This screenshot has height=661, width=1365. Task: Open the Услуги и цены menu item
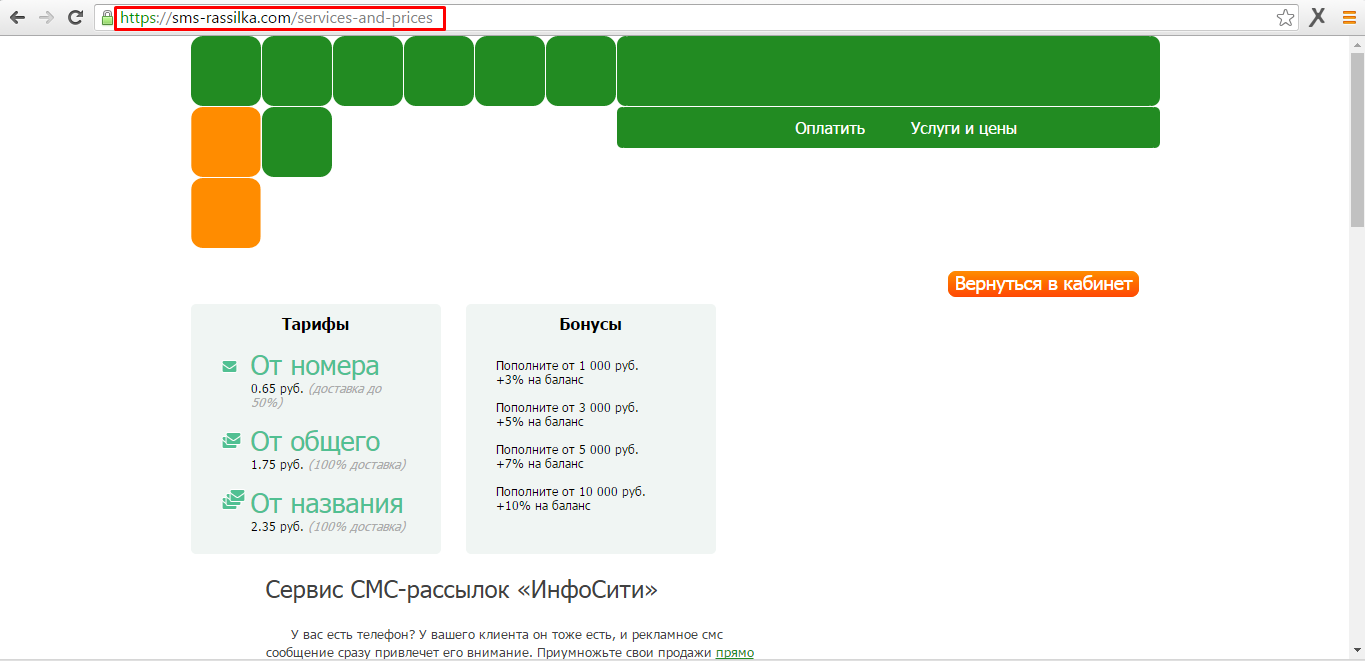point(964,128)
